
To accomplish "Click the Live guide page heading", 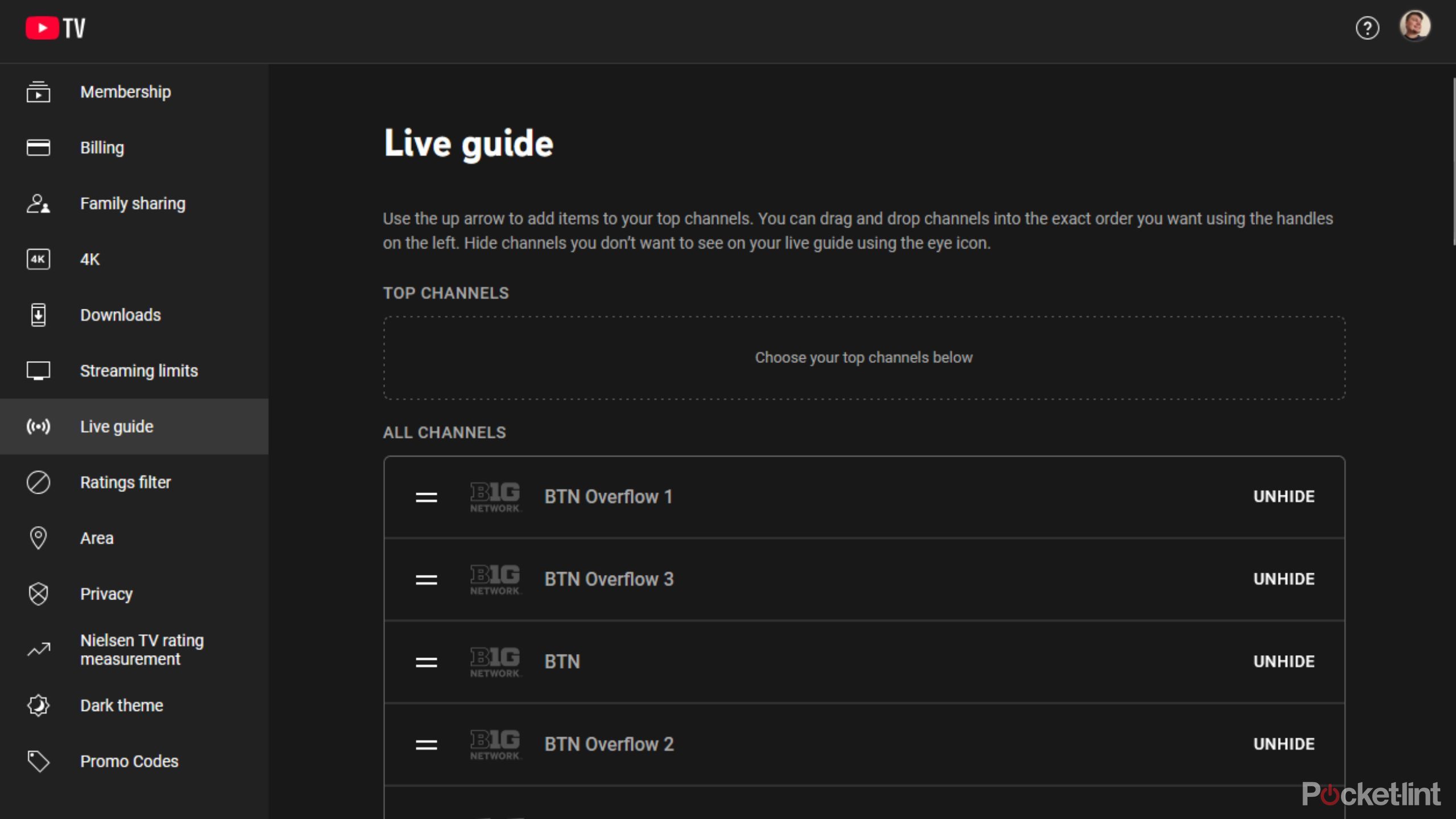I will tap(468, 144).
